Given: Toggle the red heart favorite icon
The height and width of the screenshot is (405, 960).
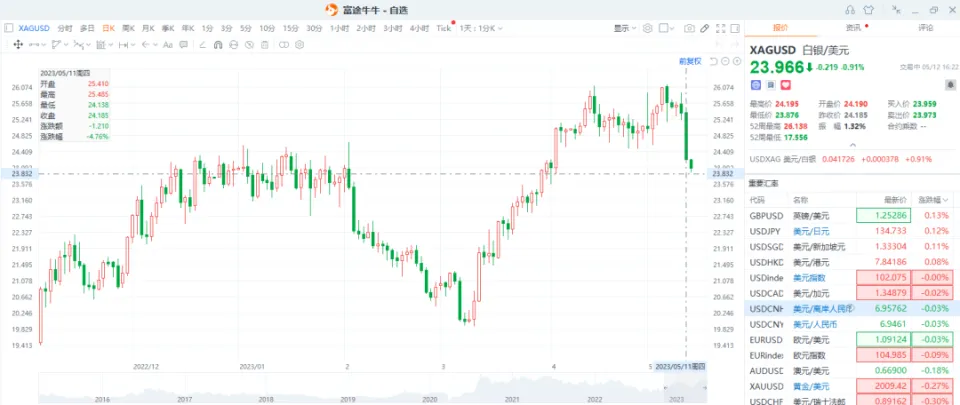Looking at the screenshot, I should point(786,86).
